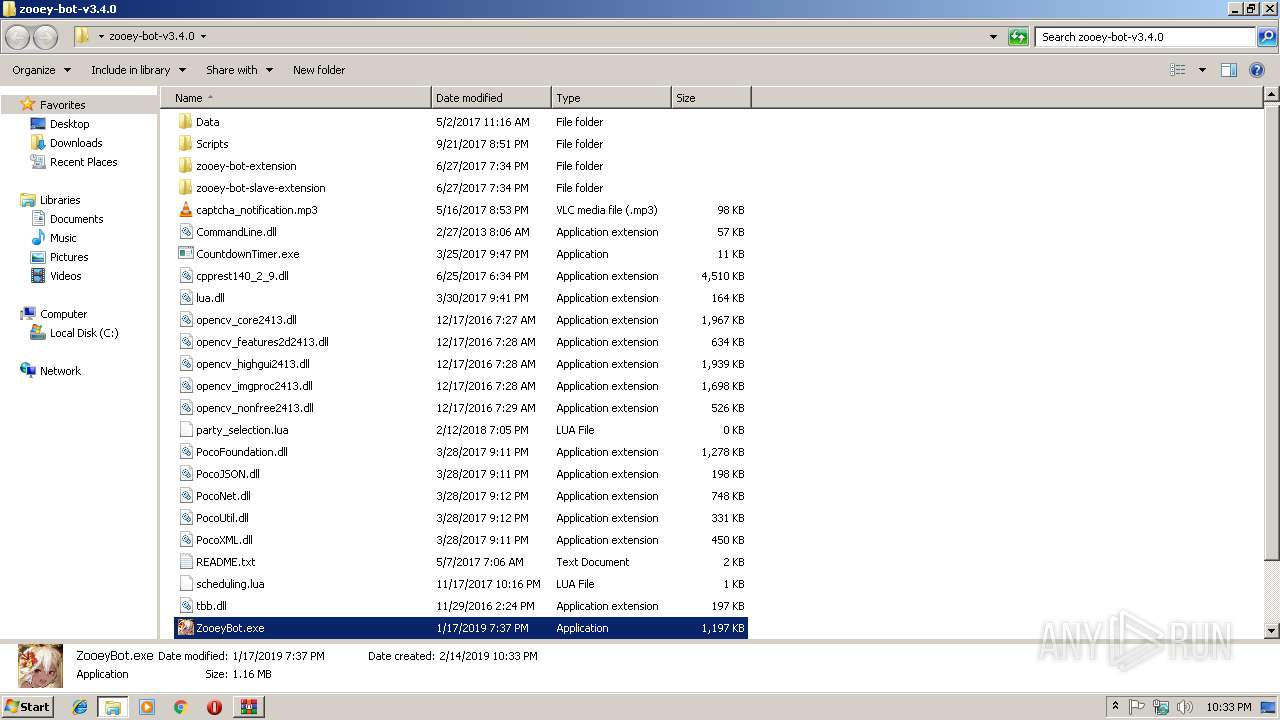Select Network in the navigation pane
Viewport: 1280px width, 720px height.
click(60, 371)
